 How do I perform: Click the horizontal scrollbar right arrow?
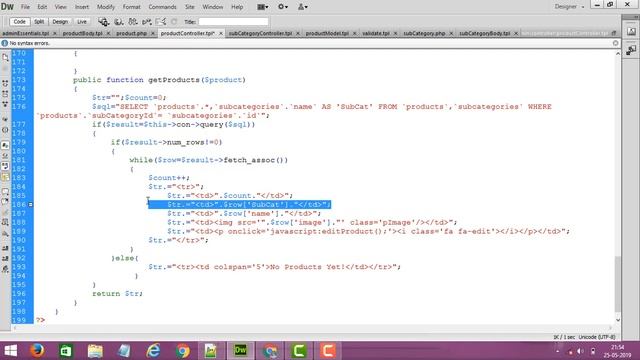(x=611, y=328)
